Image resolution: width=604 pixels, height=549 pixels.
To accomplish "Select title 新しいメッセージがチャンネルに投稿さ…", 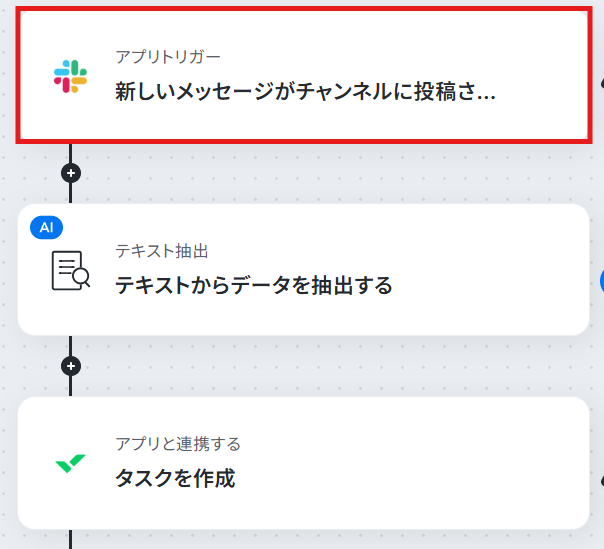I will pos(305,92).
